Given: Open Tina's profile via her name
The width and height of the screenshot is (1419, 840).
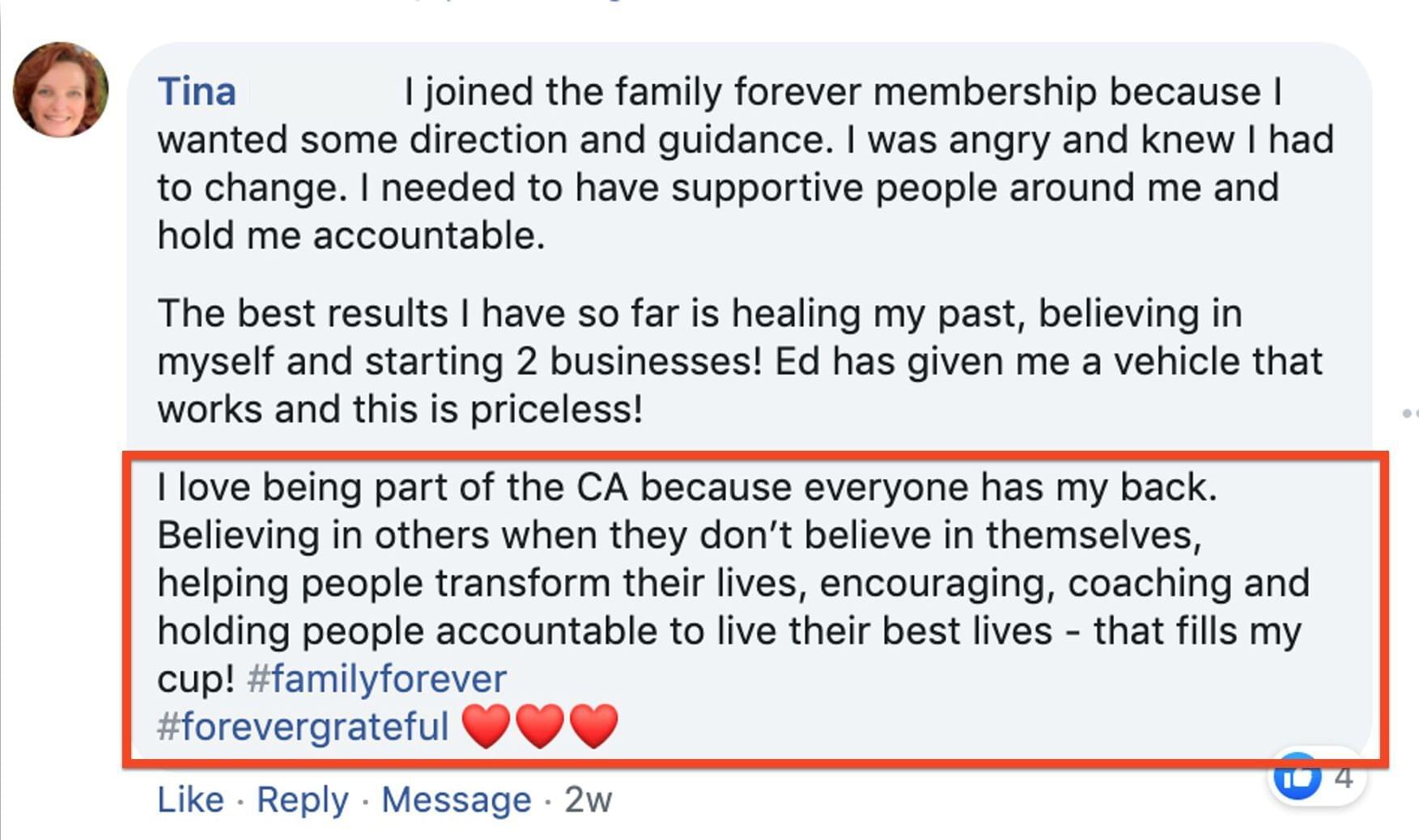Looking at the screenshot, I should point(197,91).
